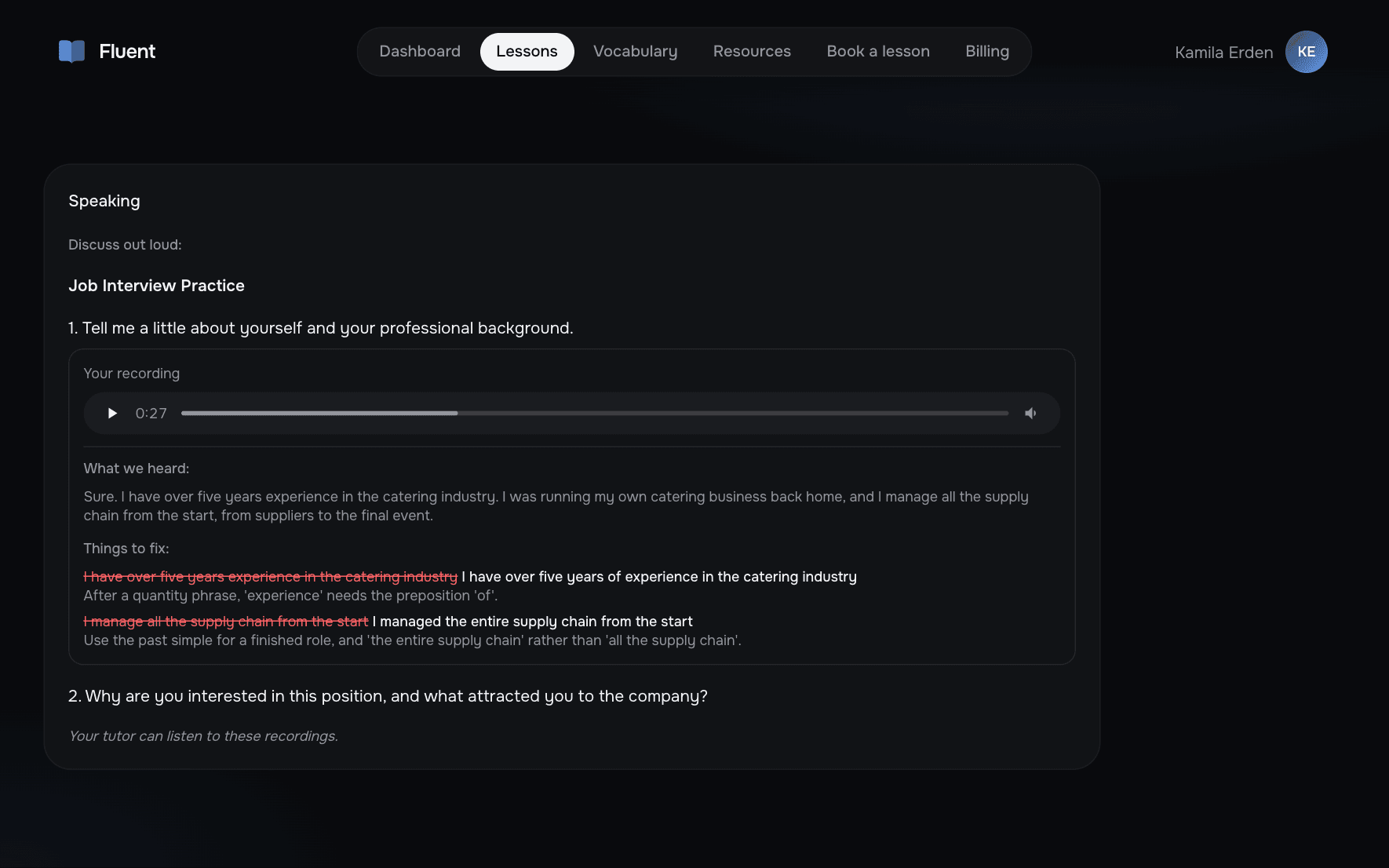Mute the recording with the speaker icon
The width and height of the screenshot is (1389, 868).
click(1030, 414)
